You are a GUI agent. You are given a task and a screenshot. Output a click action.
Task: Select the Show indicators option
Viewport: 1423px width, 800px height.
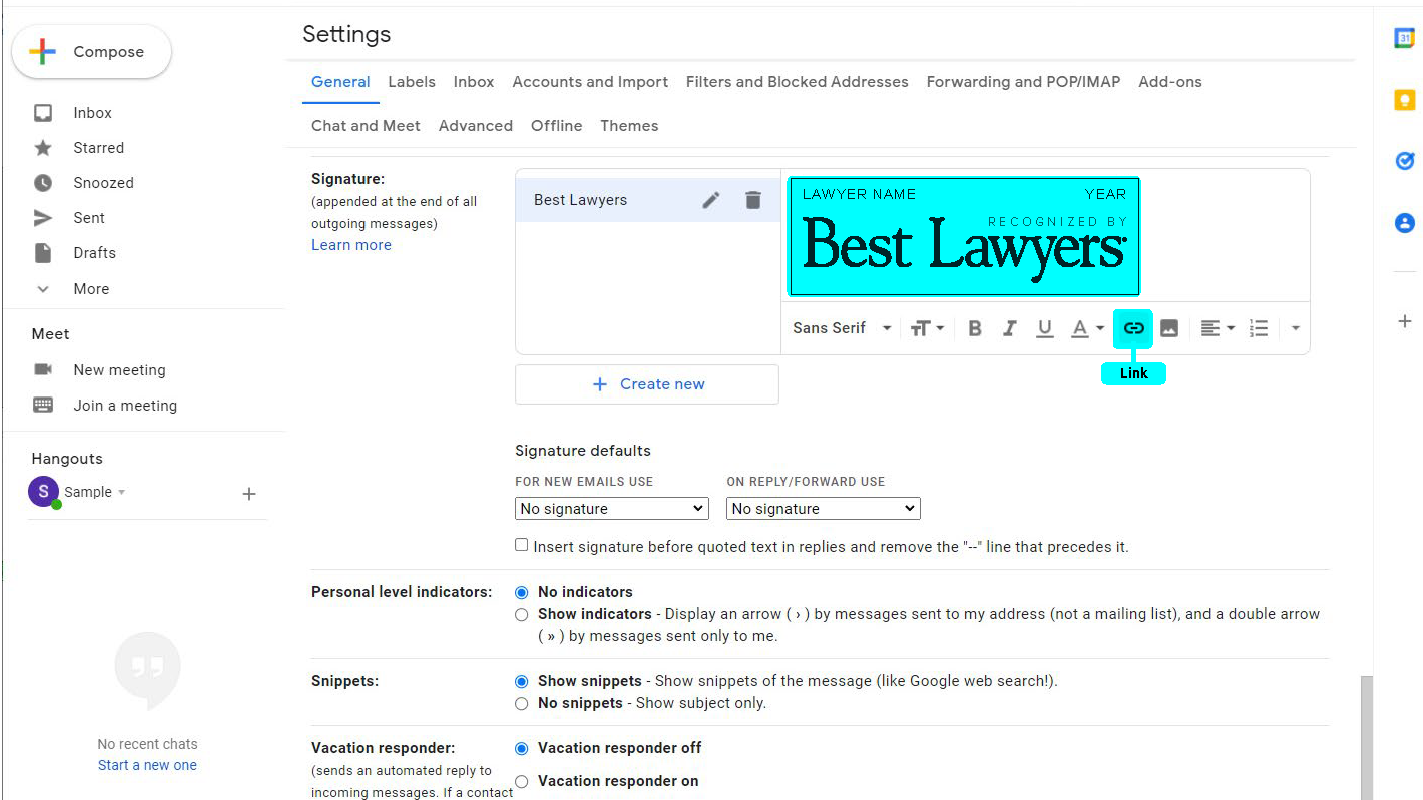pyautogui.click(x=521, y=614)
